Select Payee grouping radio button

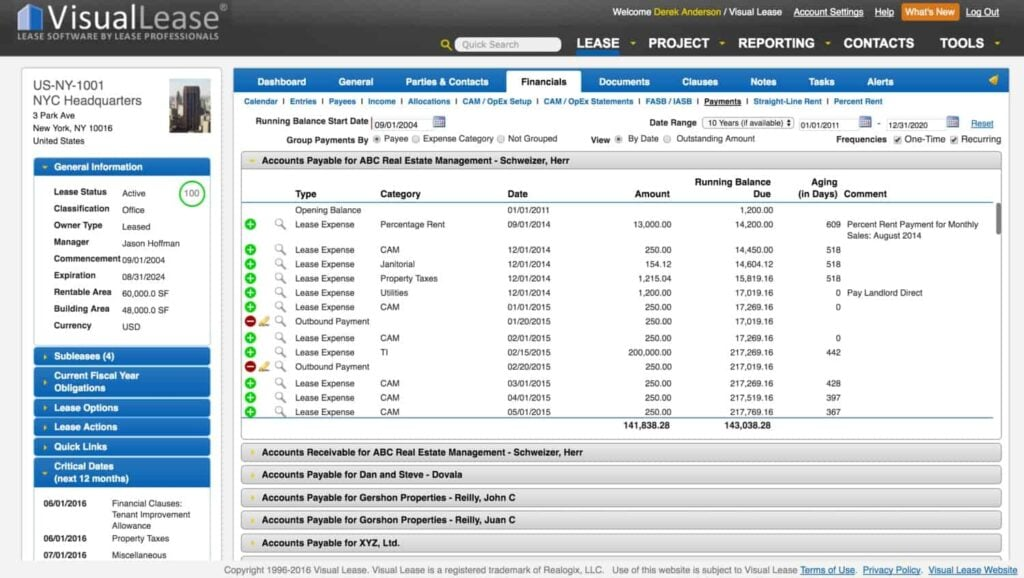point(377,139)
